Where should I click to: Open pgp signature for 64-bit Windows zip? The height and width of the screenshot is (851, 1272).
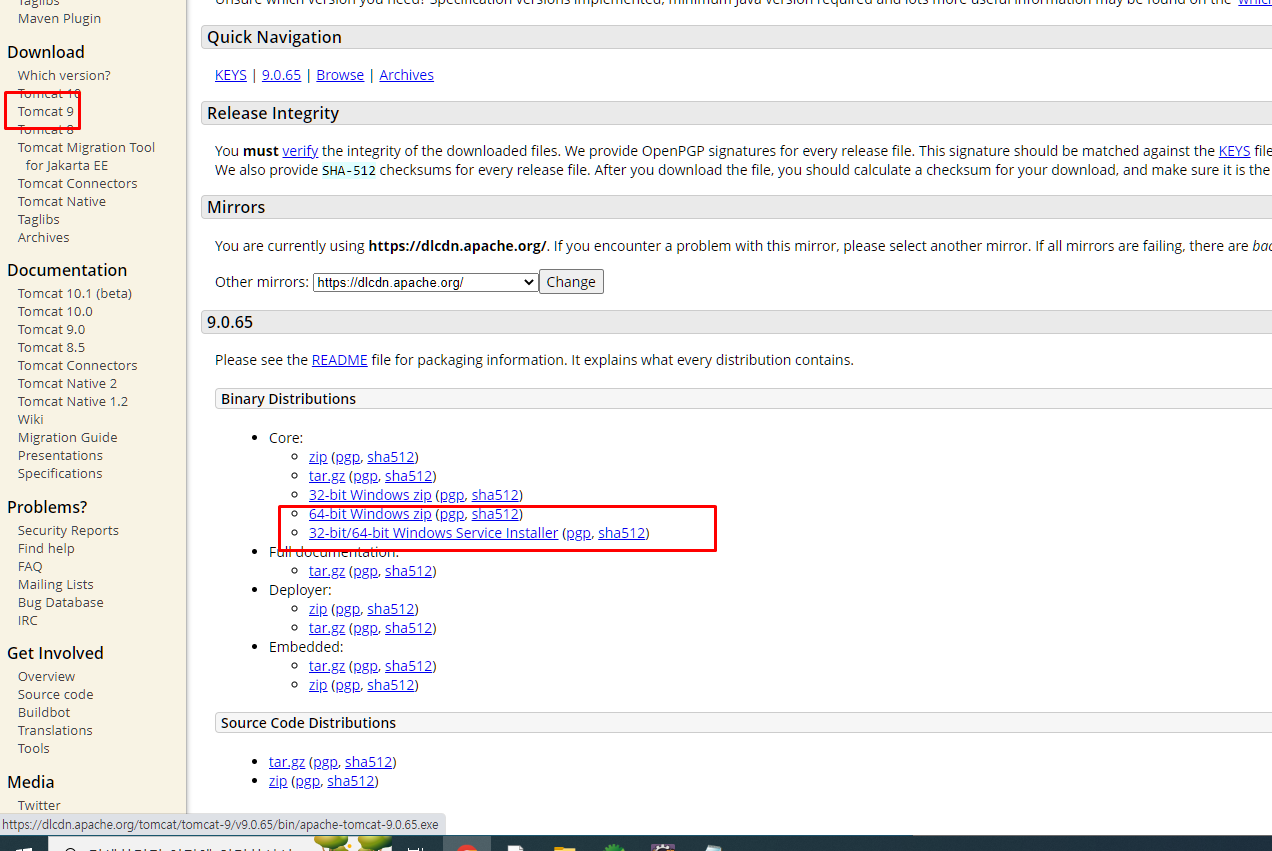pos(452,514)
